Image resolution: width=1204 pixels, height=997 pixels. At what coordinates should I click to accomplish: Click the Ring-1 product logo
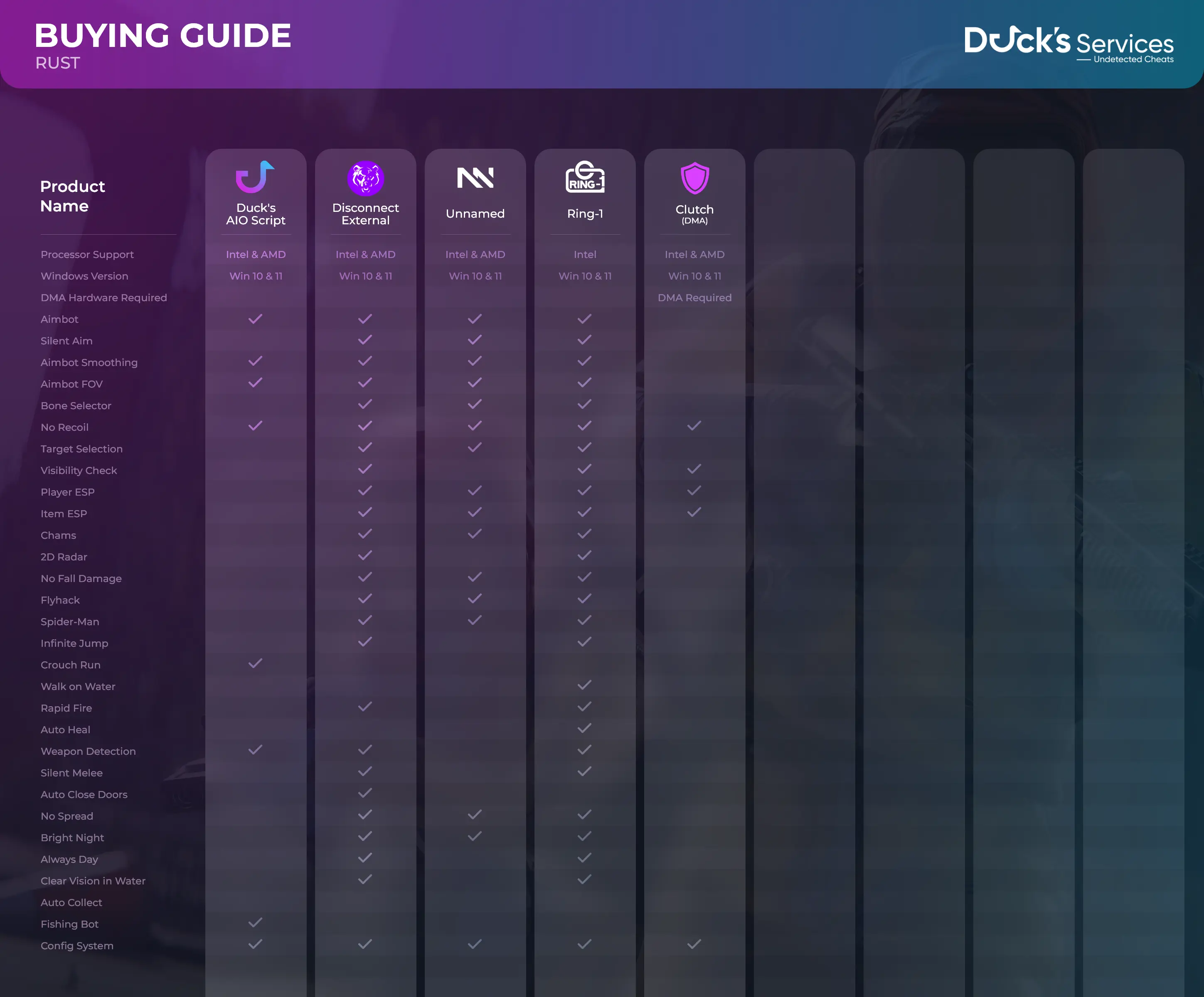(x=585, y=177)
